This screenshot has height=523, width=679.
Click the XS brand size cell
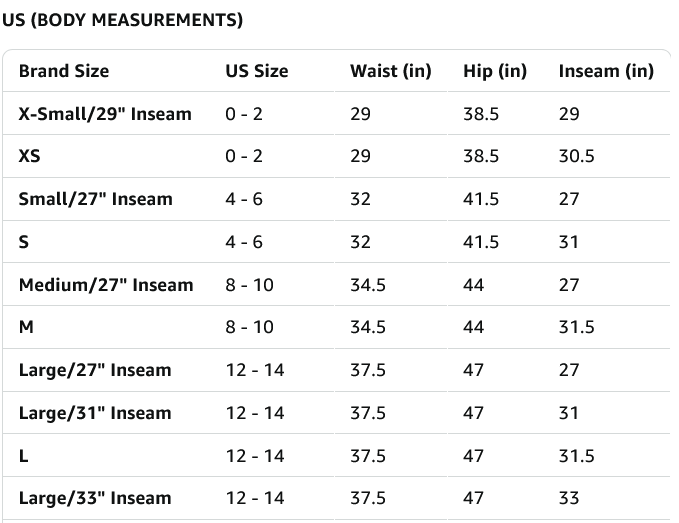click(30, 157)
